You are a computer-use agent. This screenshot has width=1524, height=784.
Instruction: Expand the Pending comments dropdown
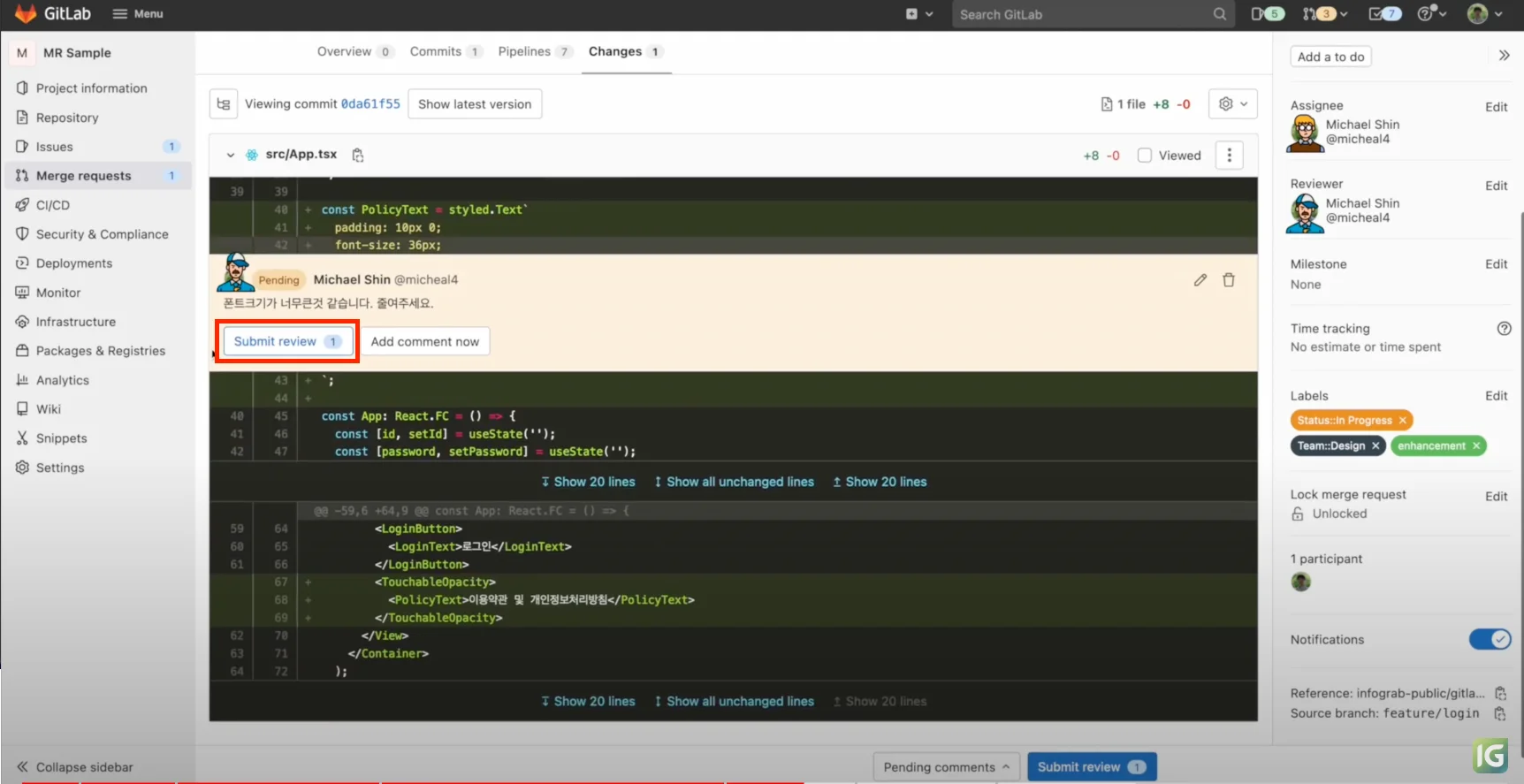click(x=946, y=767)
